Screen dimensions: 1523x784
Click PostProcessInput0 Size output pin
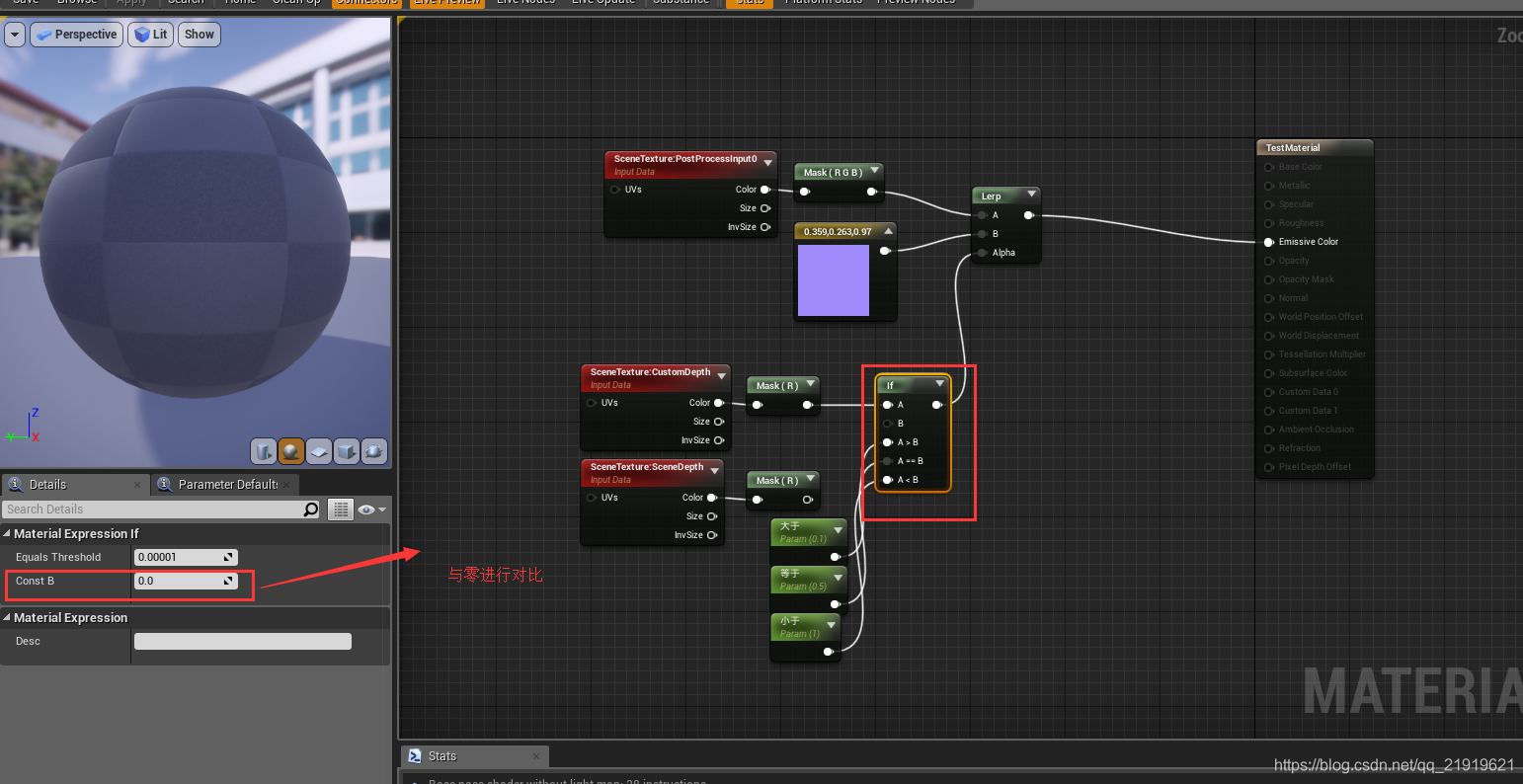[764, 208]
